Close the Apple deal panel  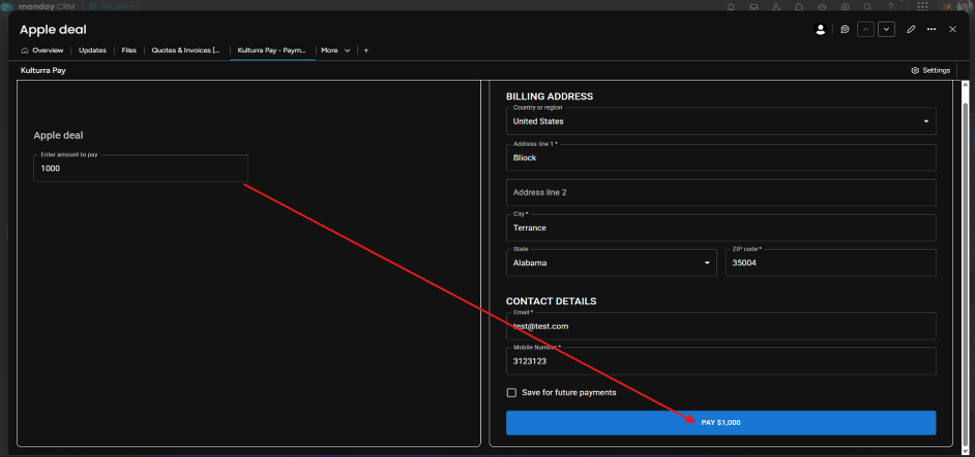pos(953,29)
